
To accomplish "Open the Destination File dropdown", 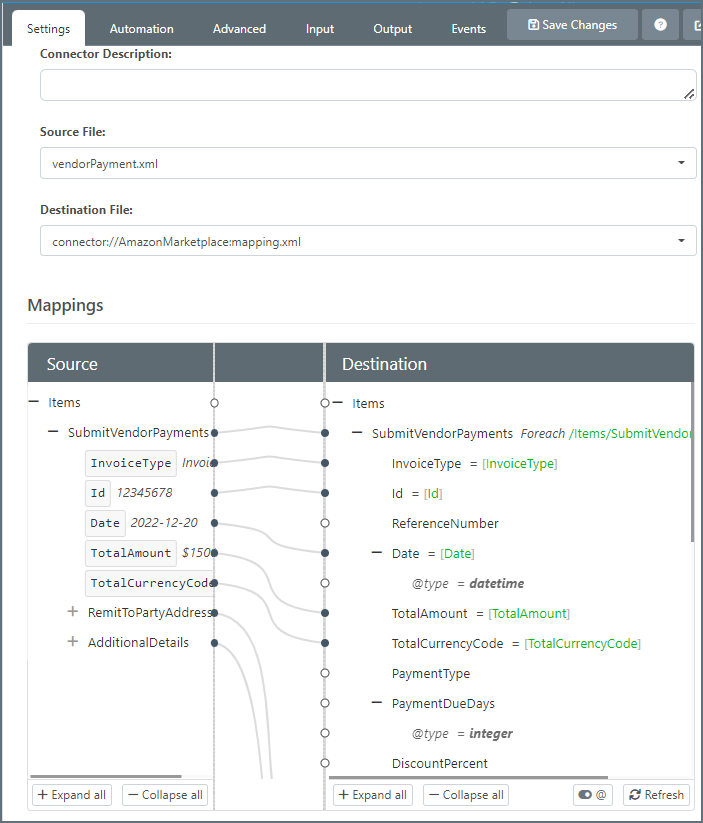I will pyautogui.click(x=368, y=241).
